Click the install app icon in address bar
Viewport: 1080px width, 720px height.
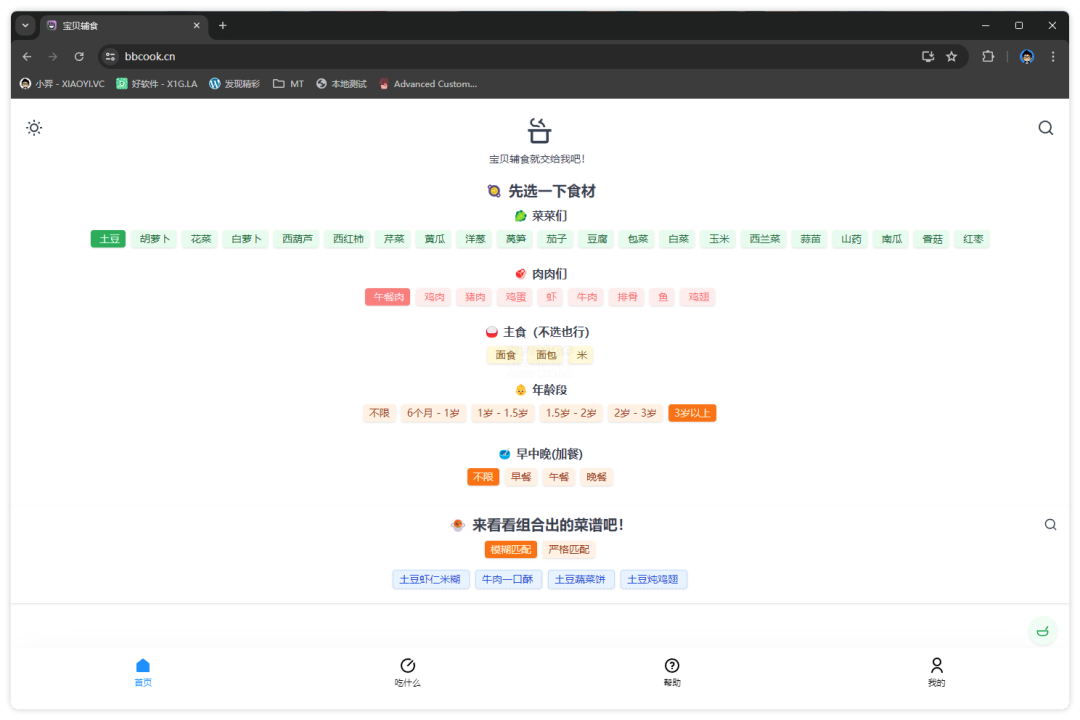(928, 56)
